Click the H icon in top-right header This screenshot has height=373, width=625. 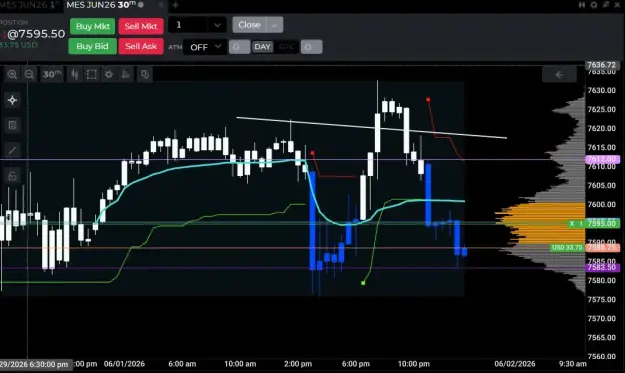pos(582,5)
